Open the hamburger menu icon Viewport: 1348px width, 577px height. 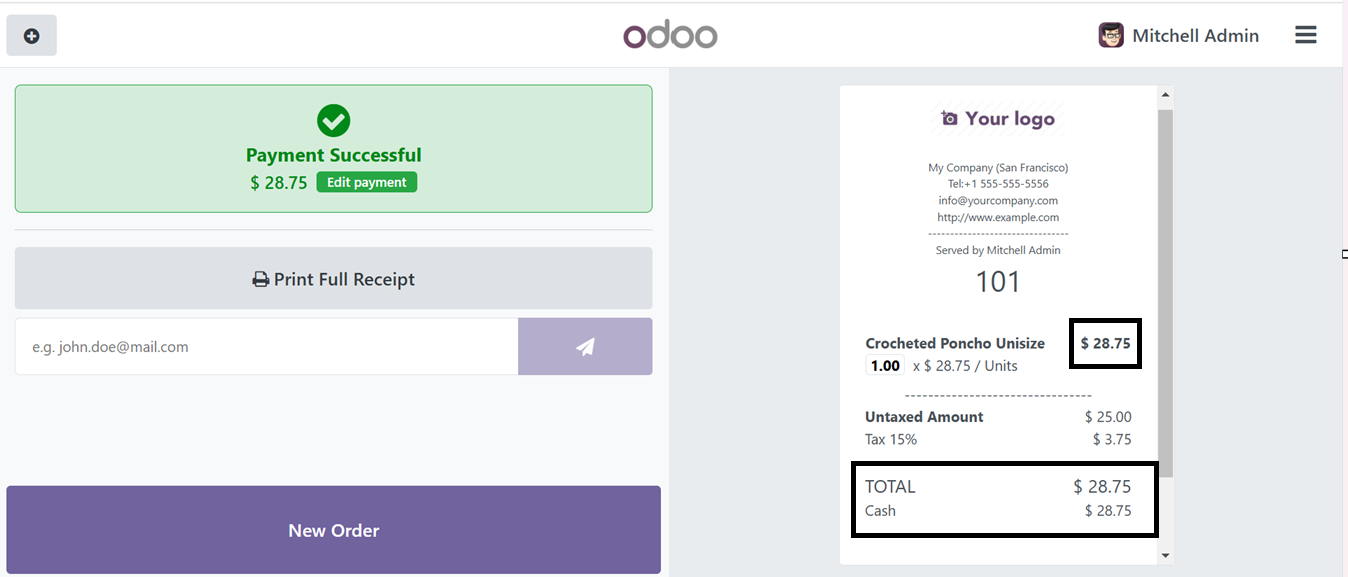1305,35
